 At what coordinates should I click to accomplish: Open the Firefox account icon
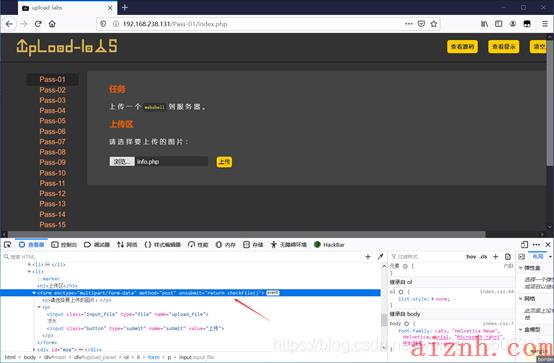[513, 24]
